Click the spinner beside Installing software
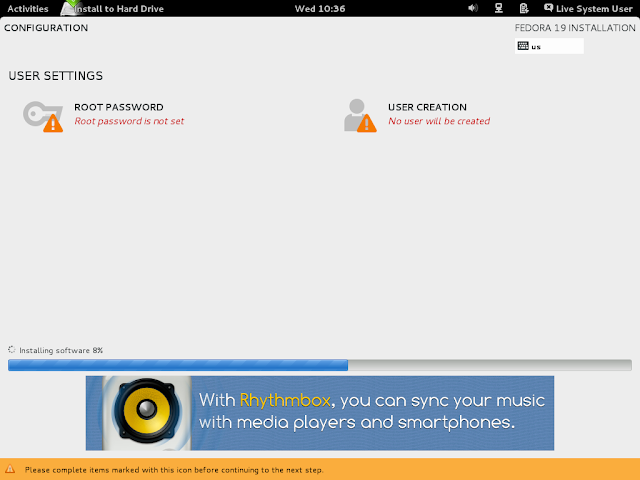The height and width of the screenshot is (480, 640). click(11, 349)
